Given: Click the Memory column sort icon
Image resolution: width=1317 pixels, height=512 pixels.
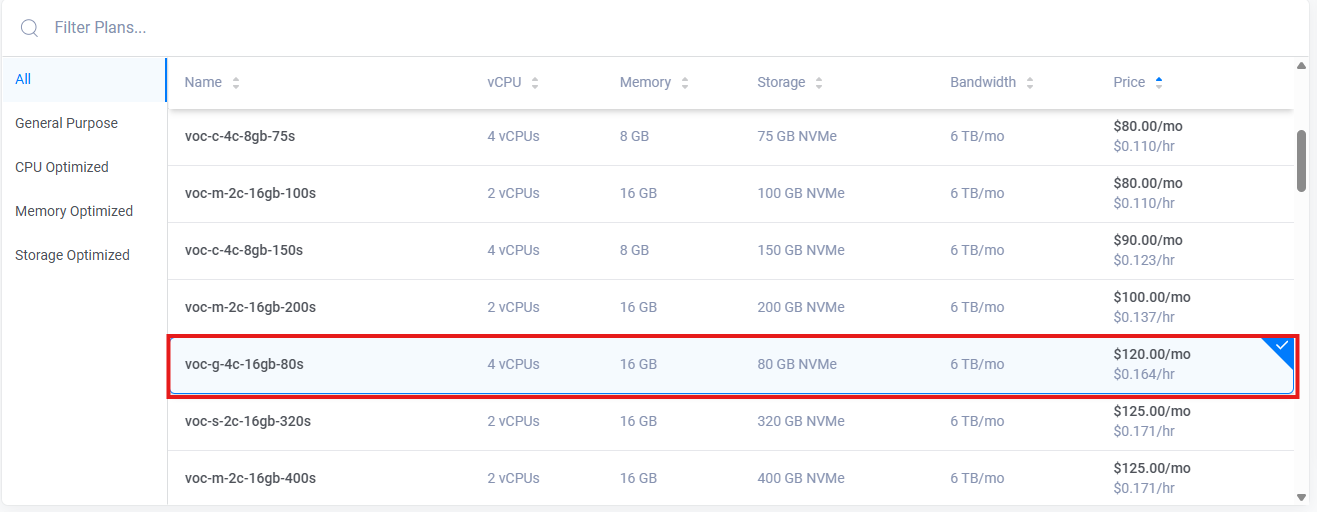Looking at the screenshot, I should (685, 83).
